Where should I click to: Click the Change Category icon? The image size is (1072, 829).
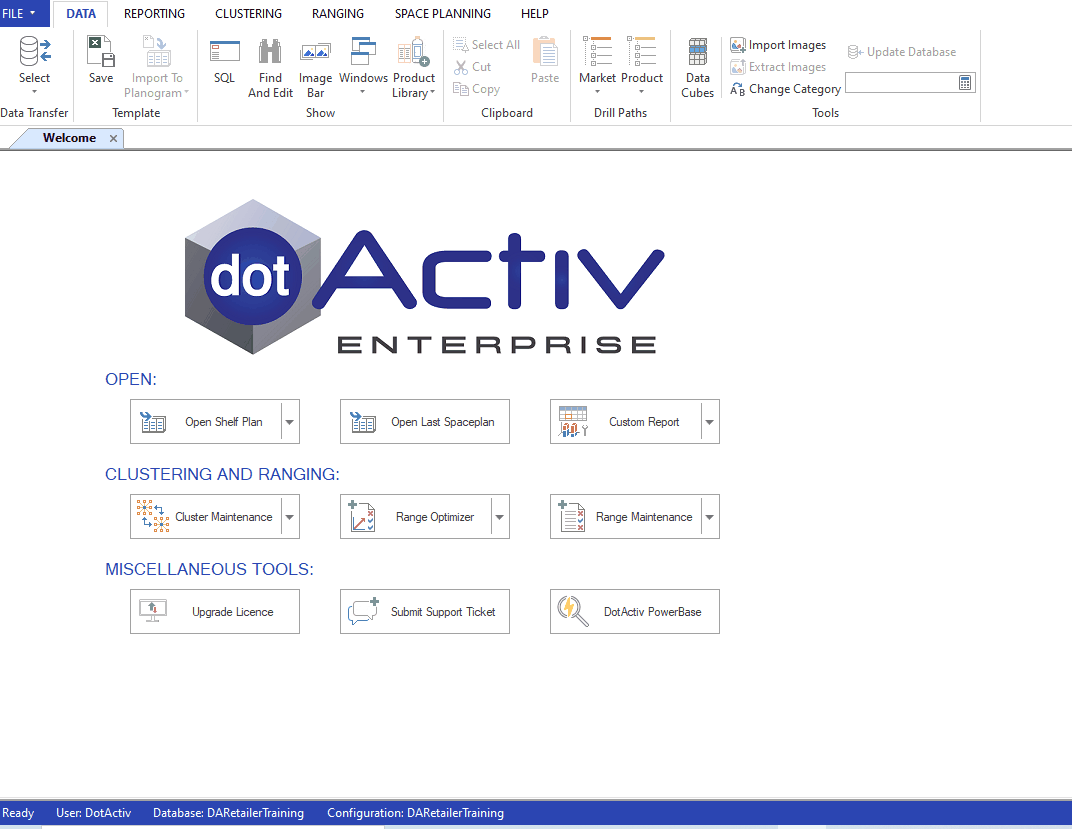[737, 89]
